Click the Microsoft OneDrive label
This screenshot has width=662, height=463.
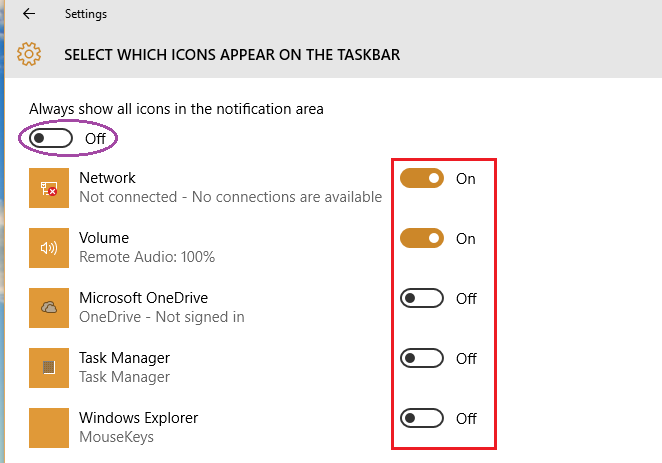(x=144, y=298)
